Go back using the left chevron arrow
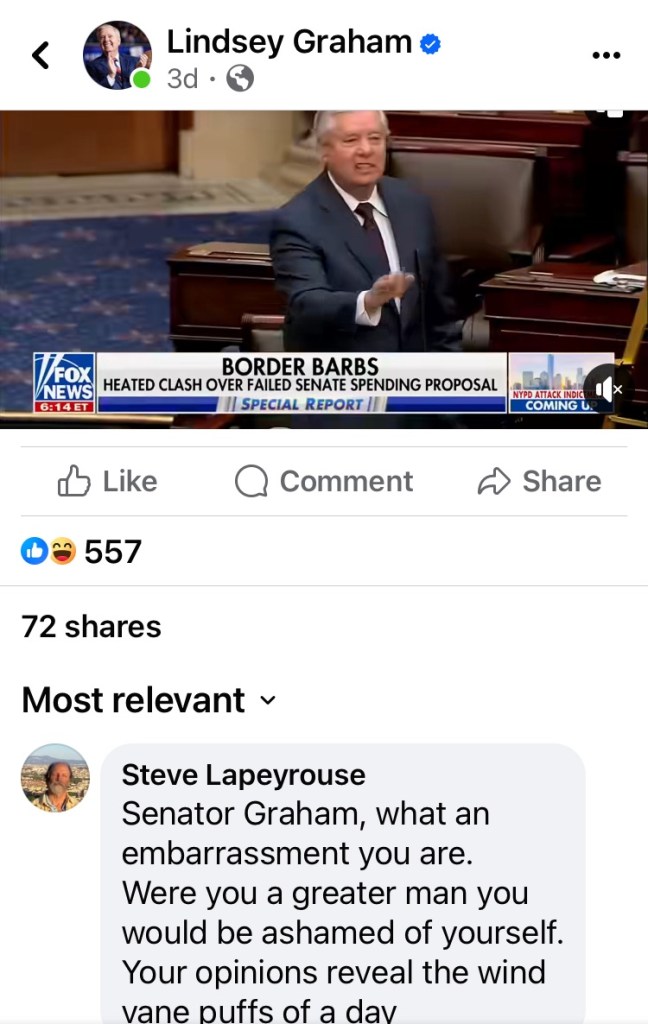 click(x=40, y=55)
